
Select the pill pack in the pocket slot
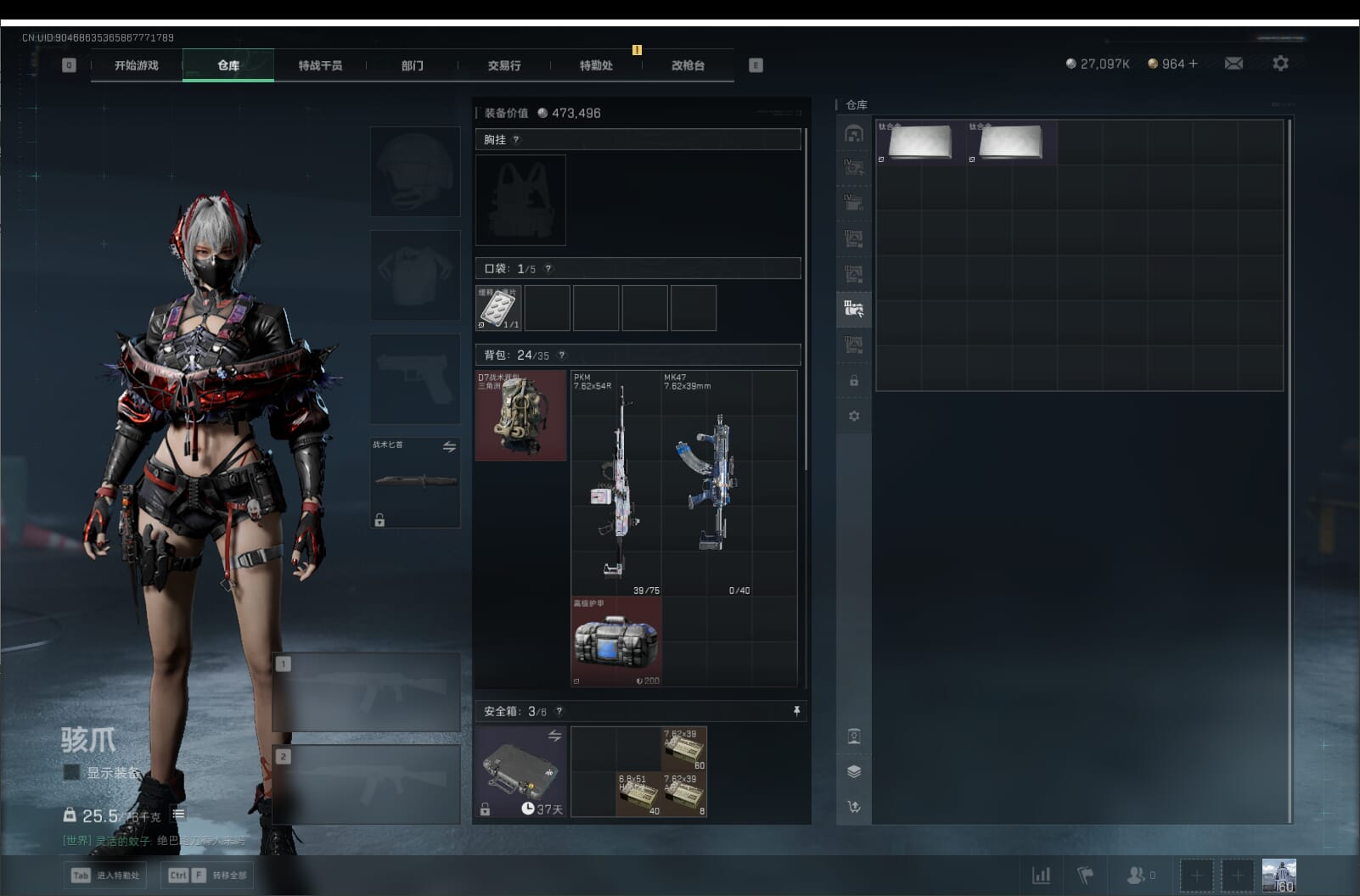(498, 308)
